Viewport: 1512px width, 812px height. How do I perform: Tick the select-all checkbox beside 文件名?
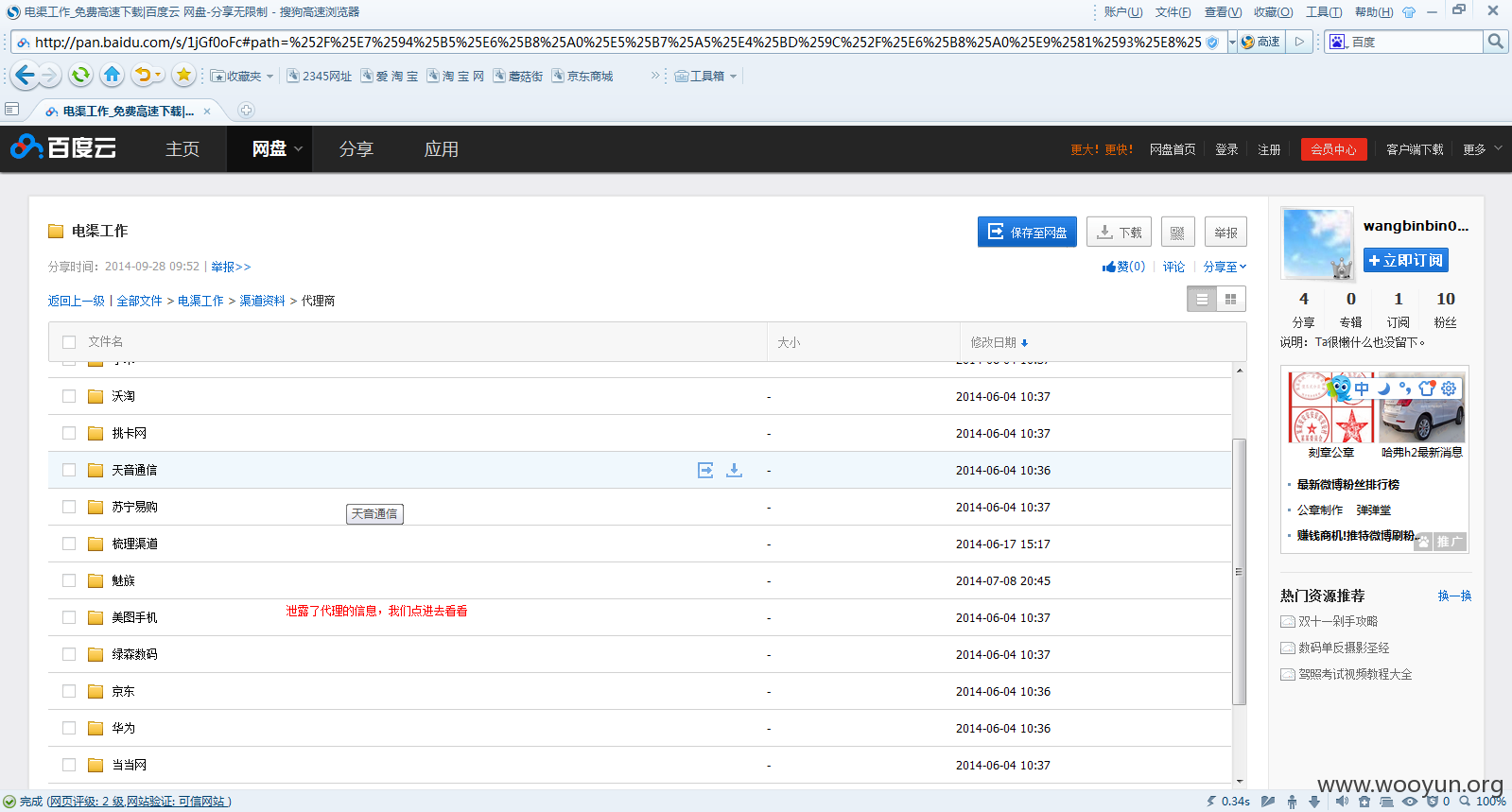click(69, 342)
